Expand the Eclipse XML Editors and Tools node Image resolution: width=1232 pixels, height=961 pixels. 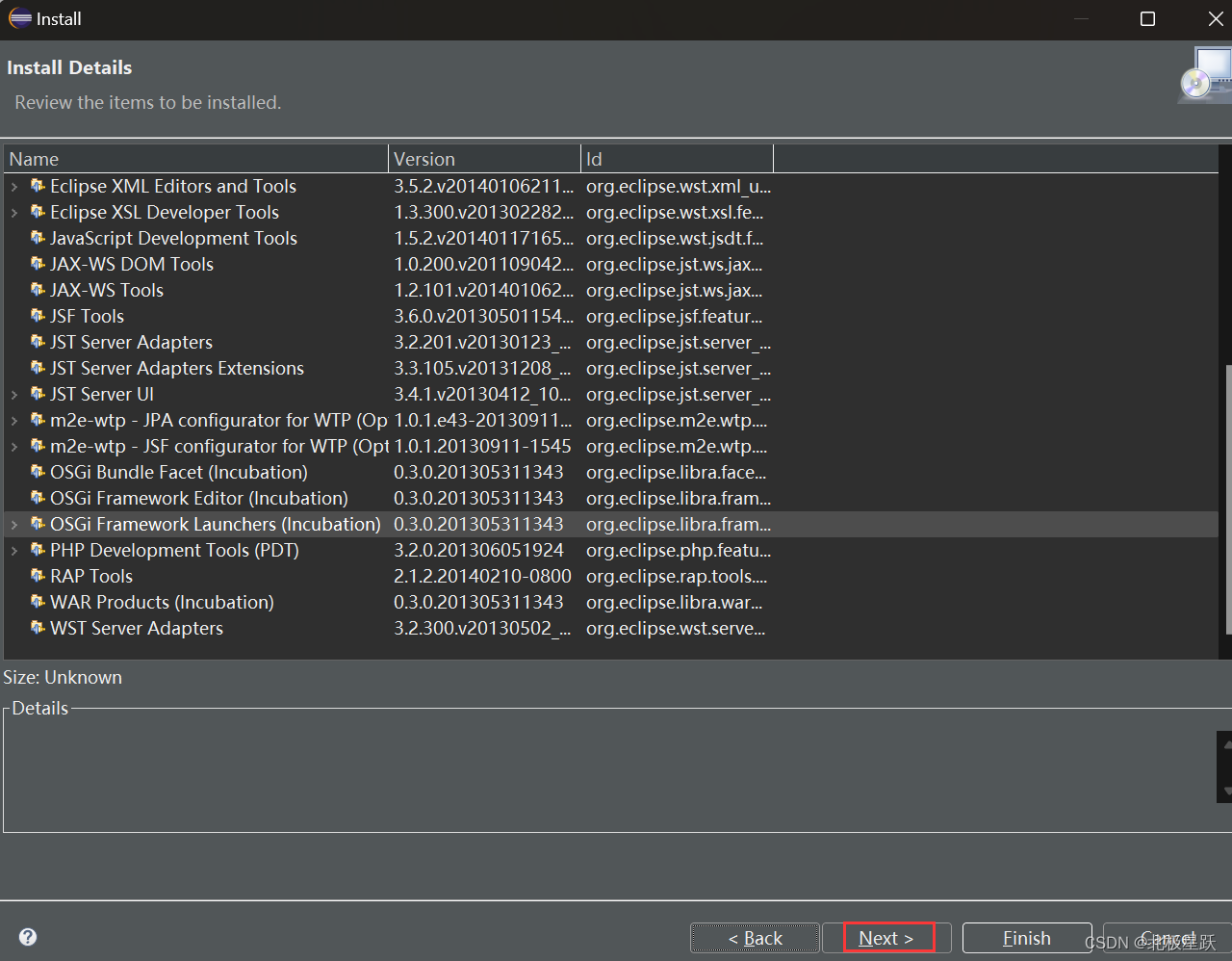pyautogui.click(x=14, y=187)
